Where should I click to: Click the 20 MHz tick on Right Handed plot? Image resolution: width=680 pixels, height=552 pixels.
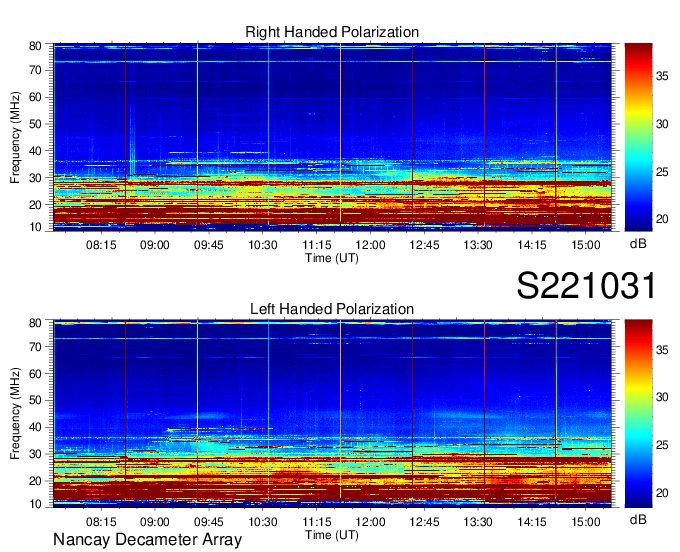(x=35, y=205)
